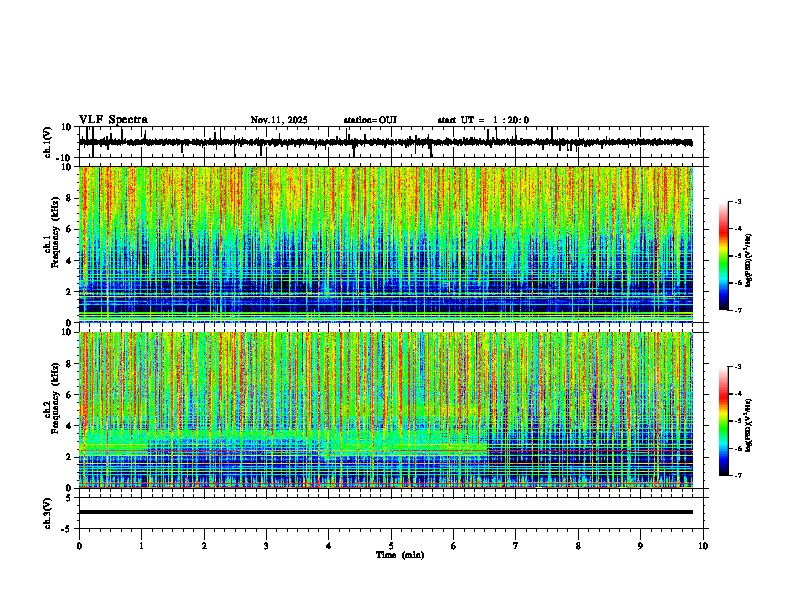Viewport: 792px width, 612px height.
Task: Click the '6' kHz tick of ch.2 spectrogram
Action: point(70,395)
